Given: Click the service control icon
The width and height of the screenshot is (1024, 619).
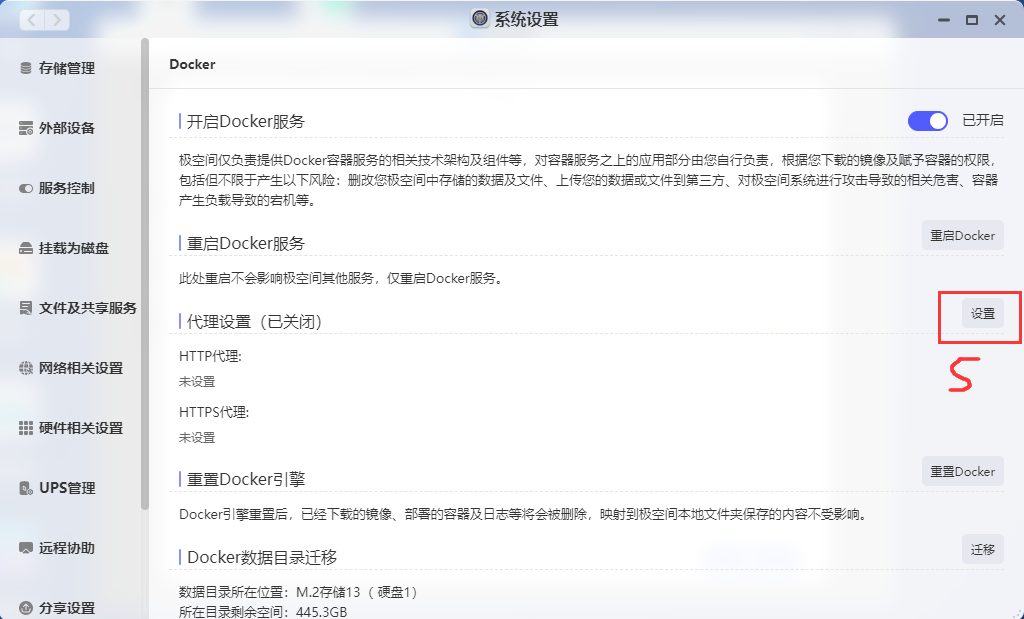Looking at the screenshot, I should coord(26,188).
